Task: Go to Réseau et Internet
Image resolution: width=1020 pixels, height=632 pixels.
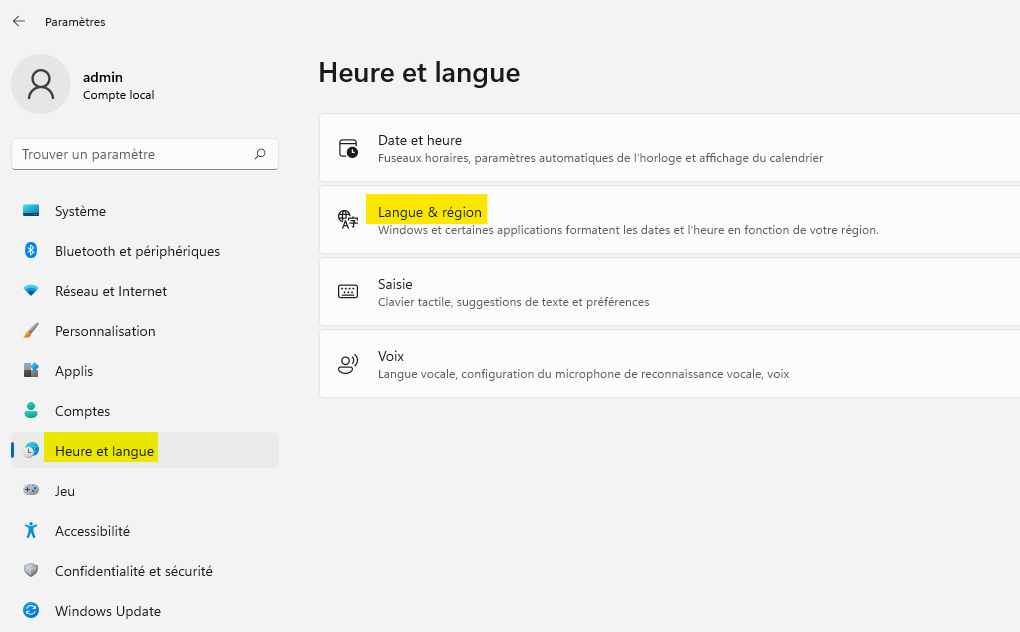Action: (110, 291)
